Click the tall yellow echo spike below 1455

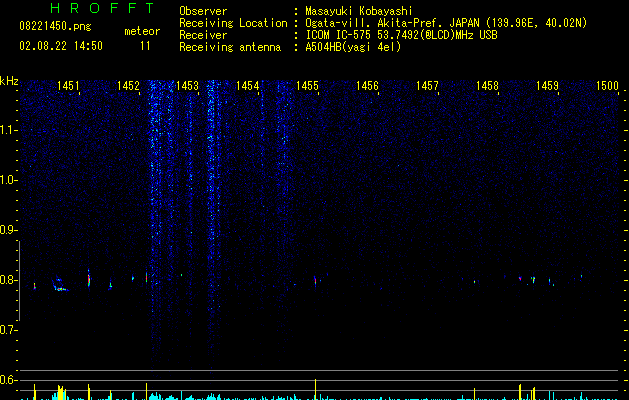[315, 389]
